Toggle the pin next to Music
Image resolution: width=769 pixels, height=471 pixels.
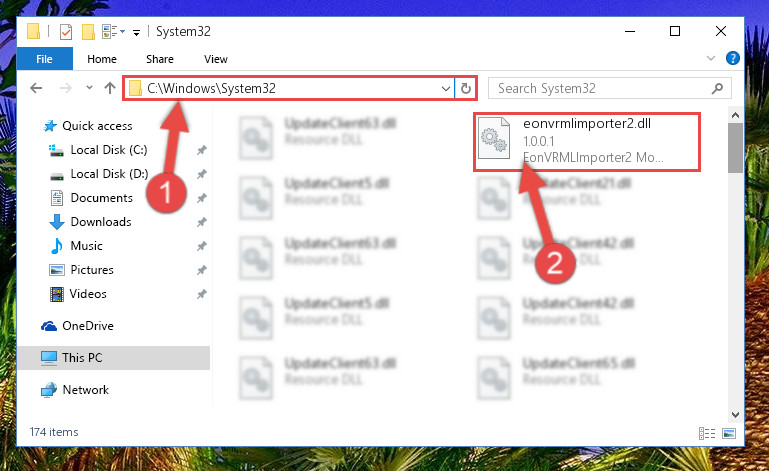click(202, 246)
